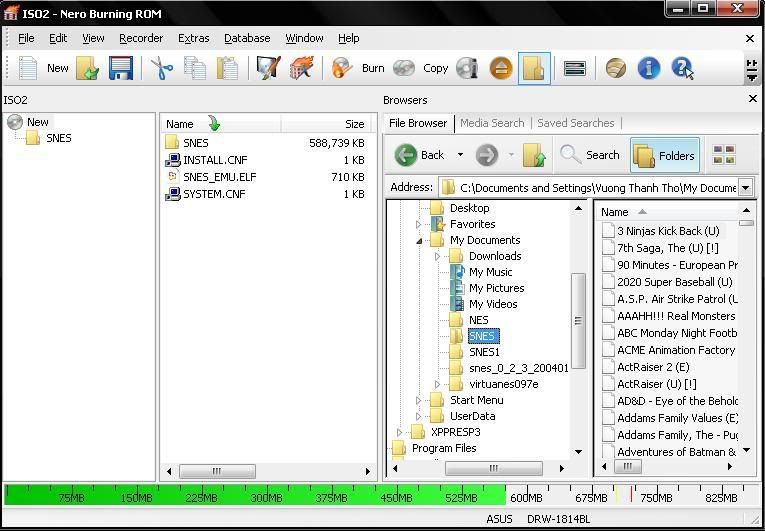Sort compilation by Name column header

[221, 124]
